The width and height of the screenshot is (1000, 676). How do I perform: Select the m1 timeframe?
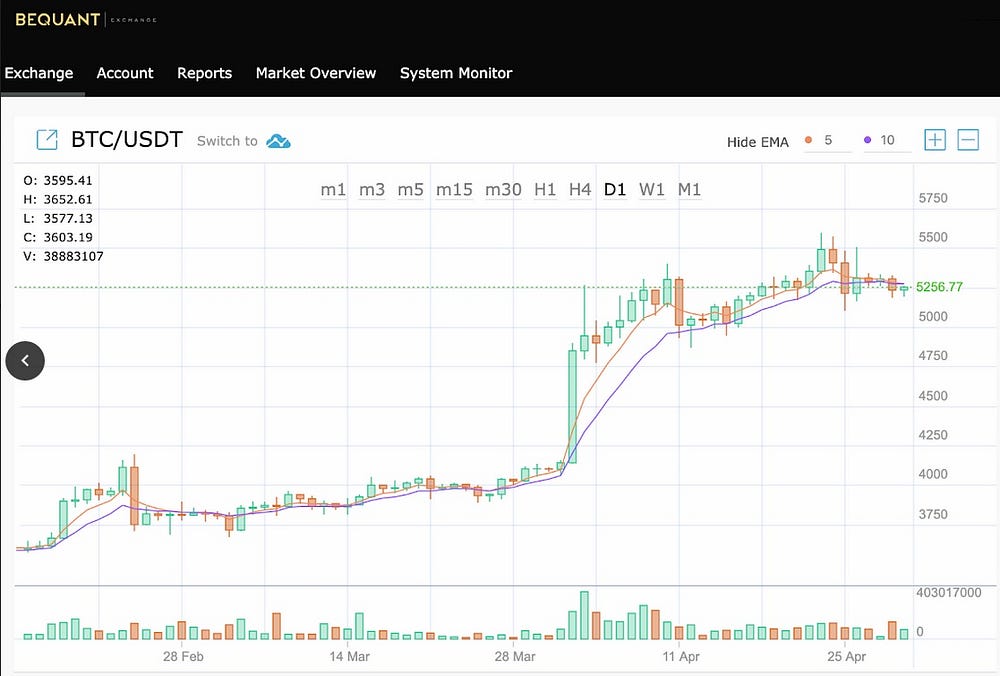pos(333,189)
